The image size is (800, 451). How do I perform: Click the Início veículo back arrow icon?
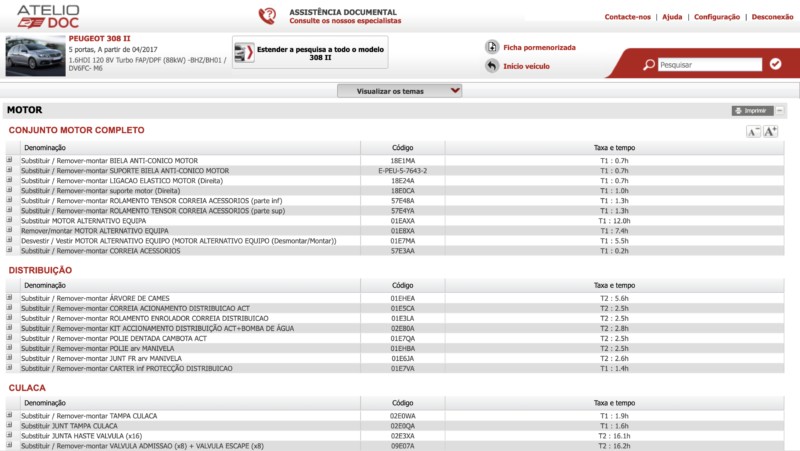[492, 66]
